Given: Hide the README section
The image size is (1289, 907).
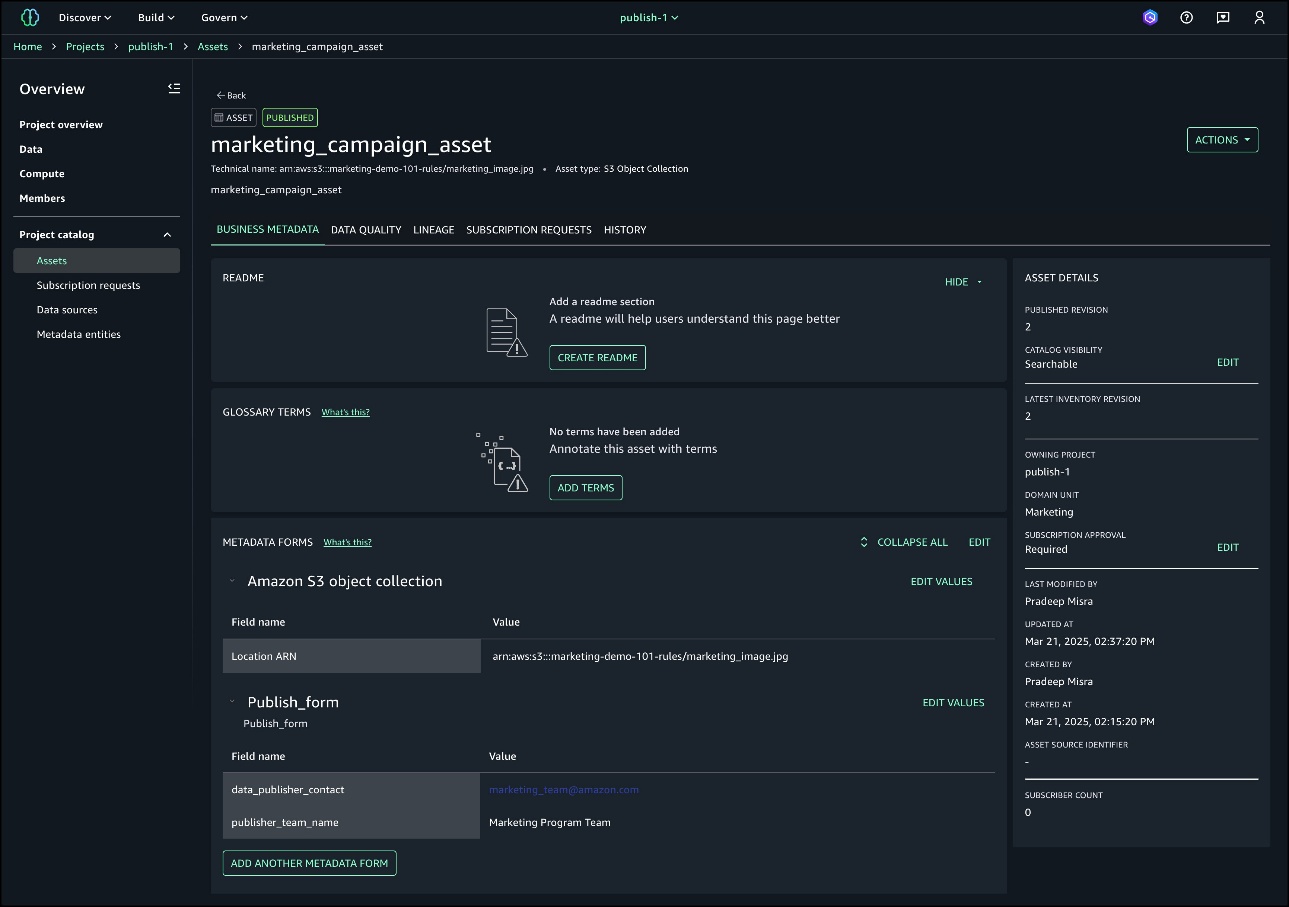Looking at the screenshot, I should tap(963, 282).
